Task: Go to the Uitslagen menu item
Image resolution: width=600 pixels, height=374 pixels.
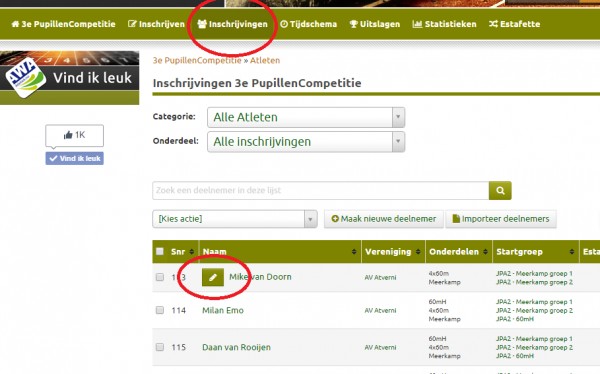Action: coord(375,24)
